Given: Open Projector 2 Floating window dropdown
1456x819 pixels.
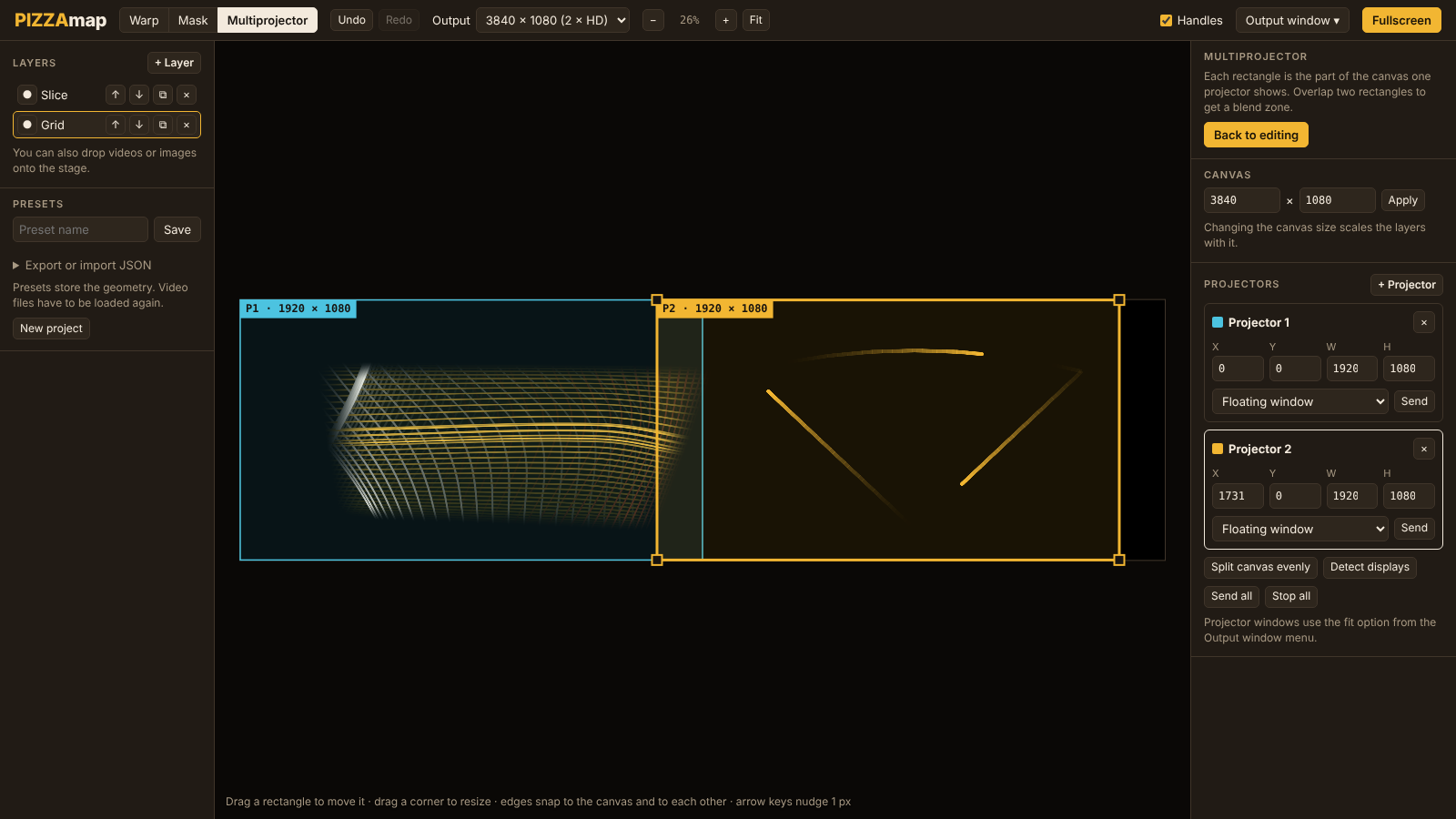Looking at the screenshot, I should pos(1299,529).
